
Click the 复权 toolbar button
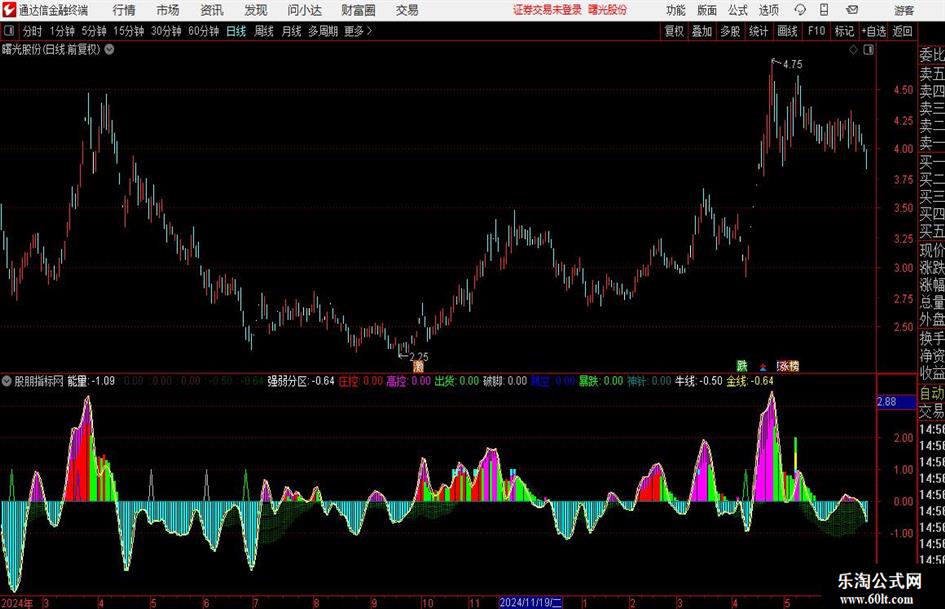click(674, 31)
